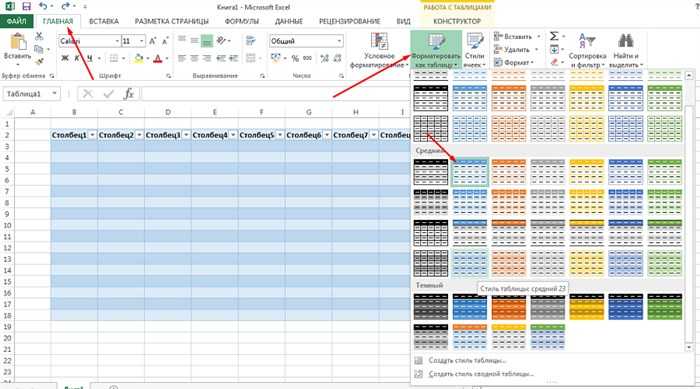Image resolution: width=700 pixels, height=389 pixels.
Task: Toggle bold Ж formatting button
Action: tap(65, 58)
